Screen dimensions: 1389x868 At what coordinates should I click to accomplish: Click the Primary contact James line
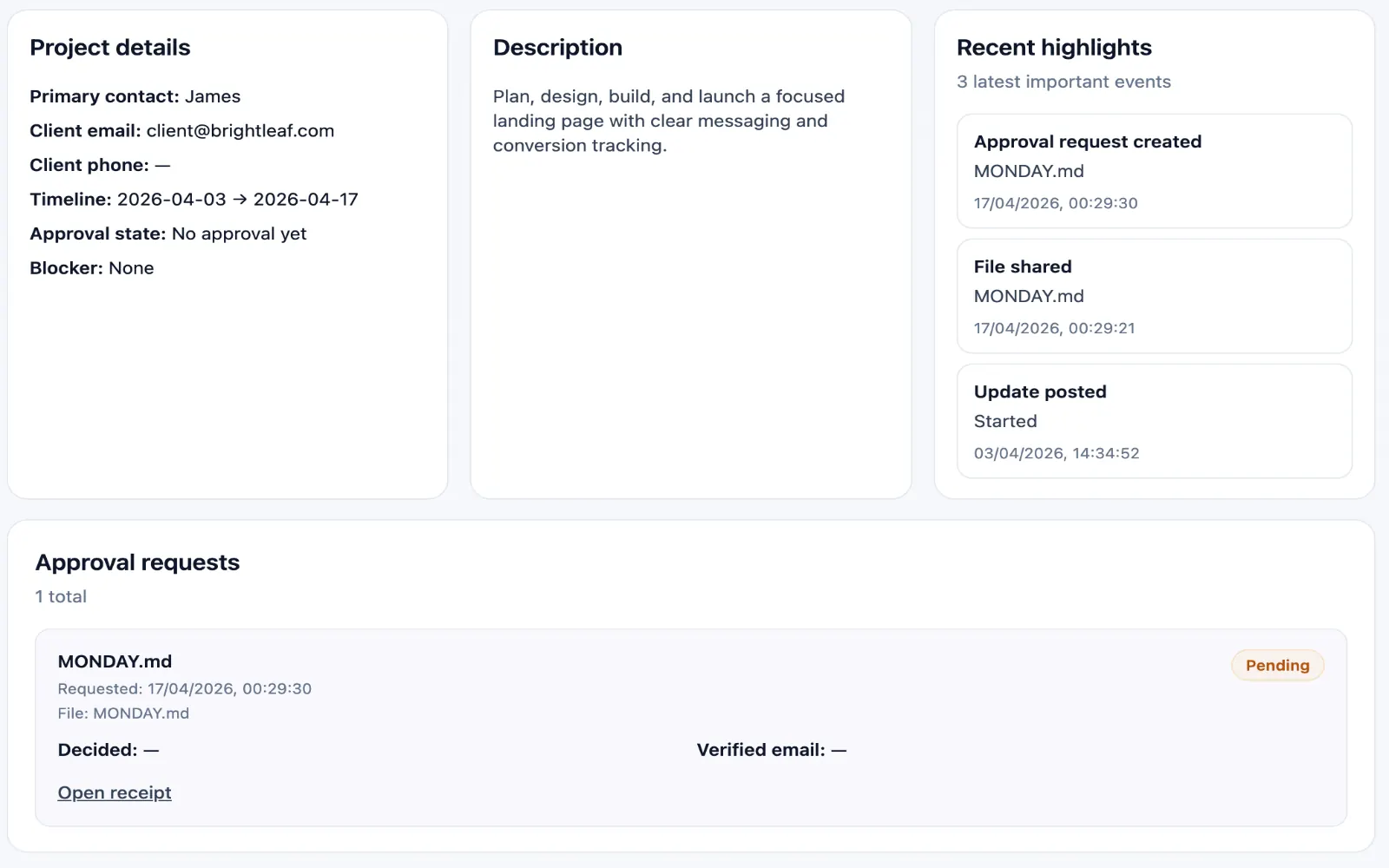click(x=135, y=96)
